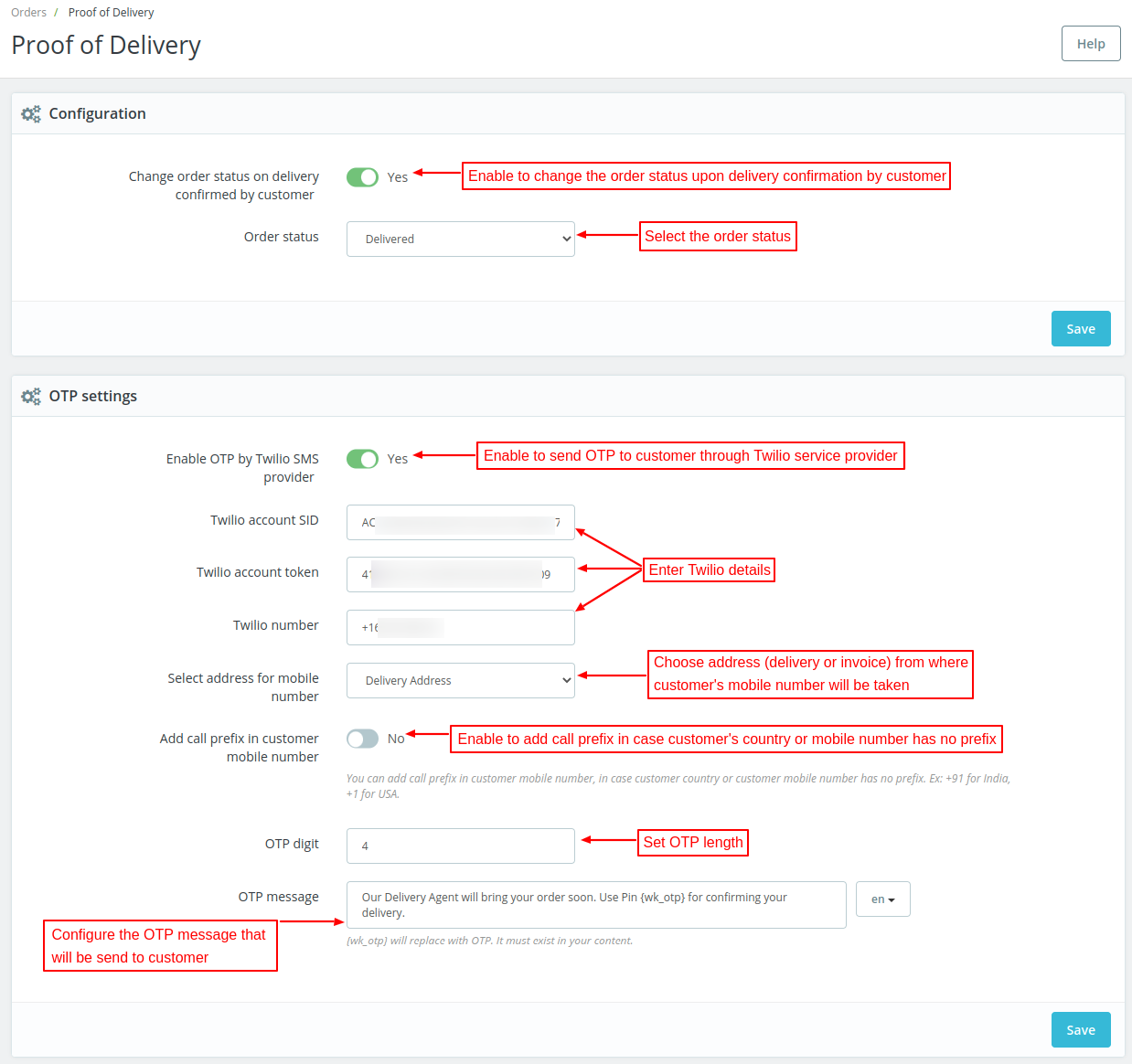
Task: Toggle order status change on delivery confirmation
Action: tap(362, 176)
